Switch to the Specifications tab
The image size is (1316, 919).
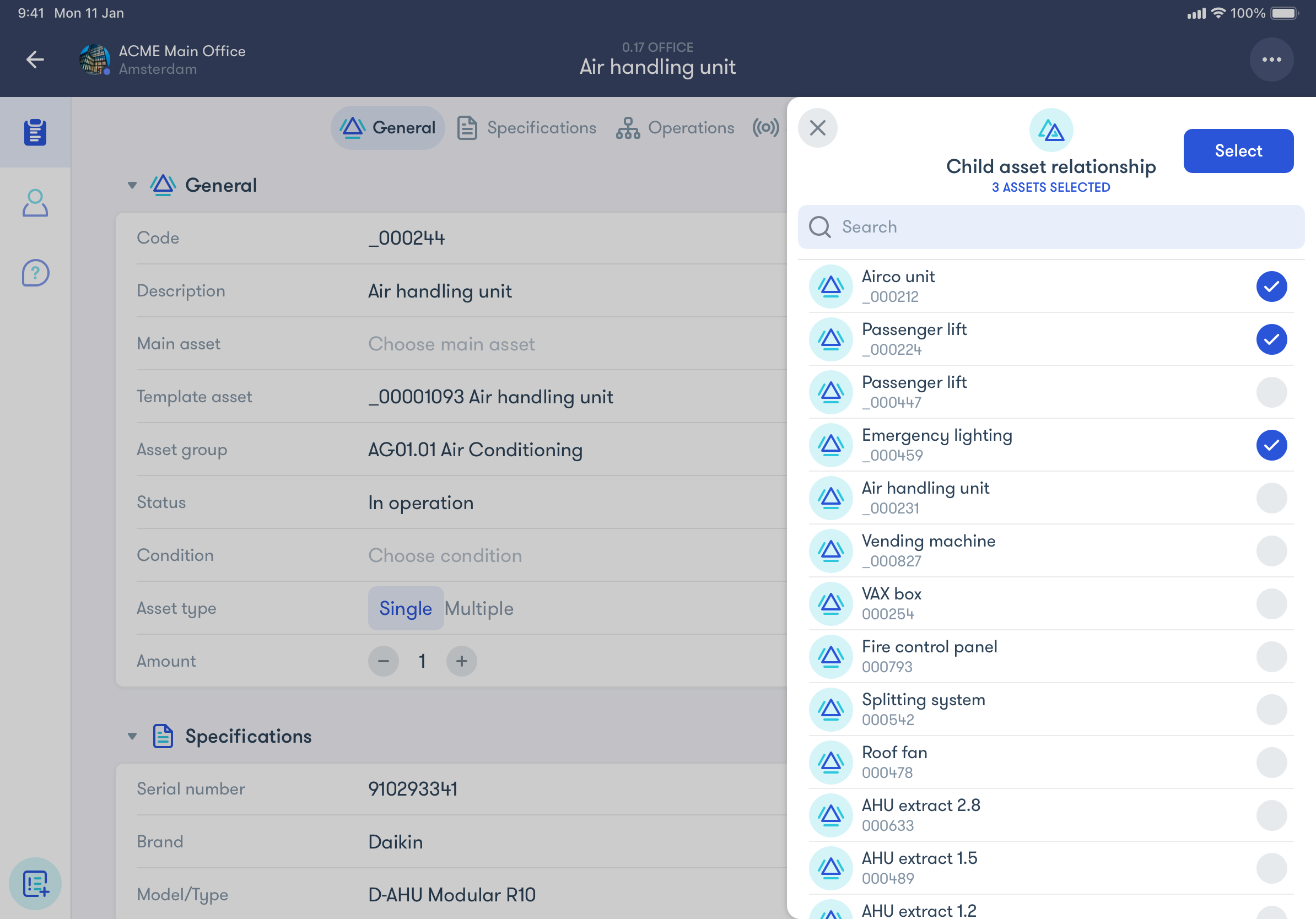[526, 128]
